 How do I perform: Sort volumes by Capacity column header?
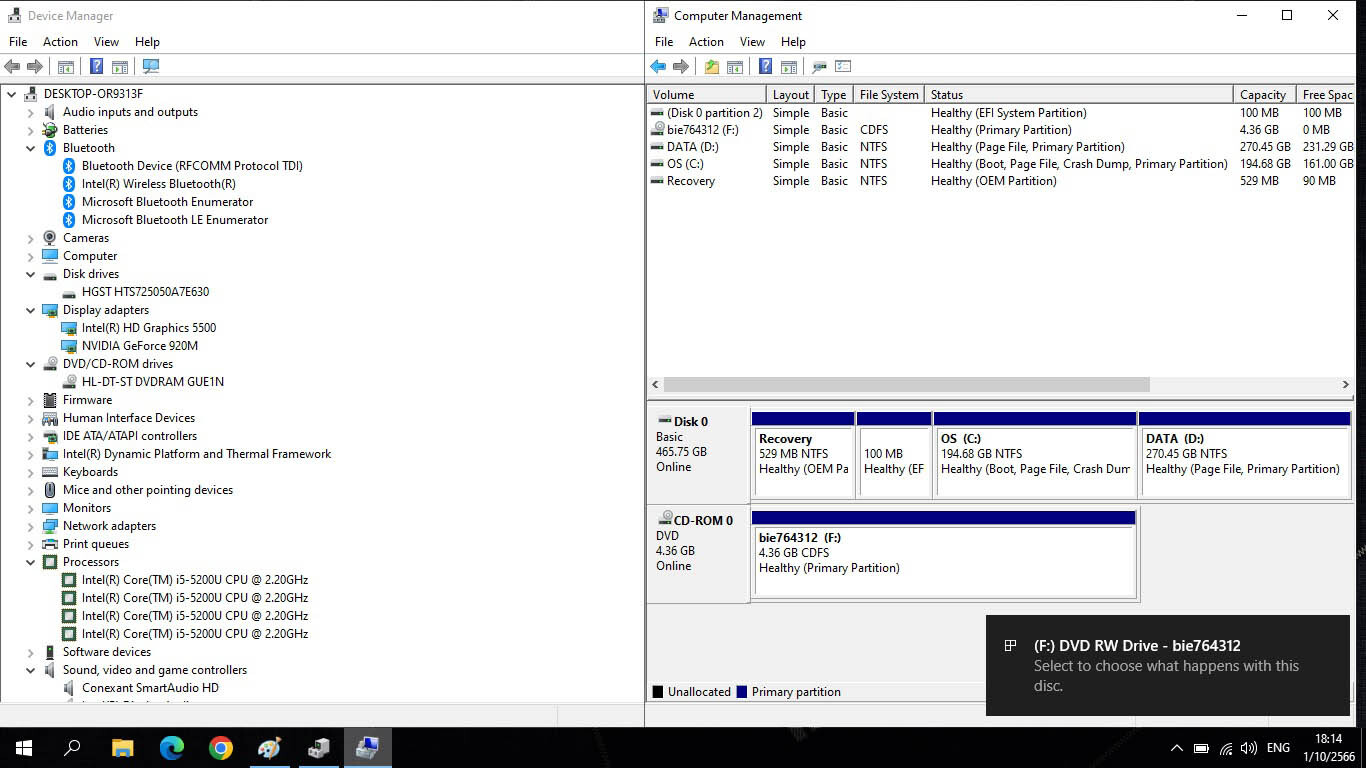(x=1263, y=95)
